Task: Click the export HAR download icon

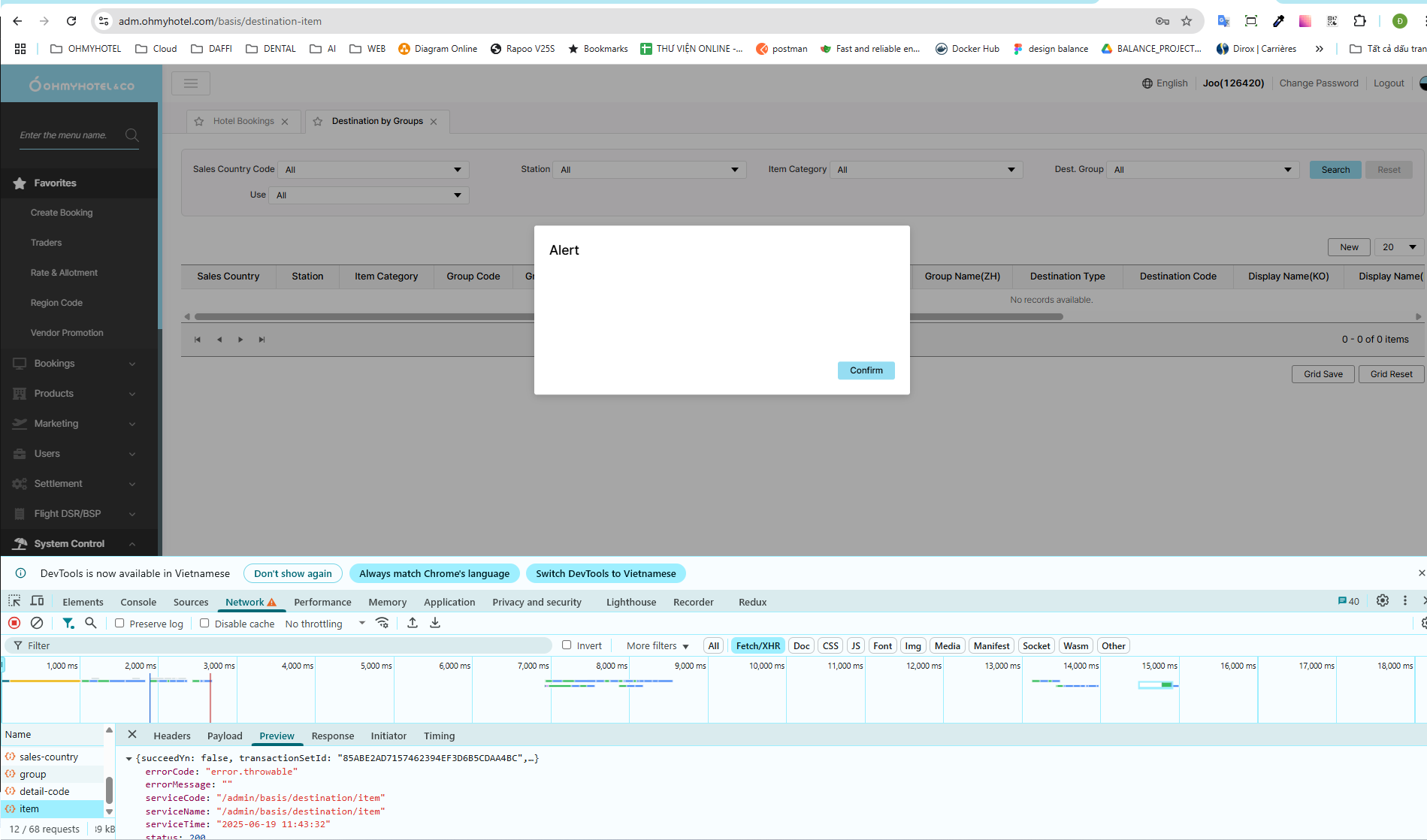Action: point(435,623)
